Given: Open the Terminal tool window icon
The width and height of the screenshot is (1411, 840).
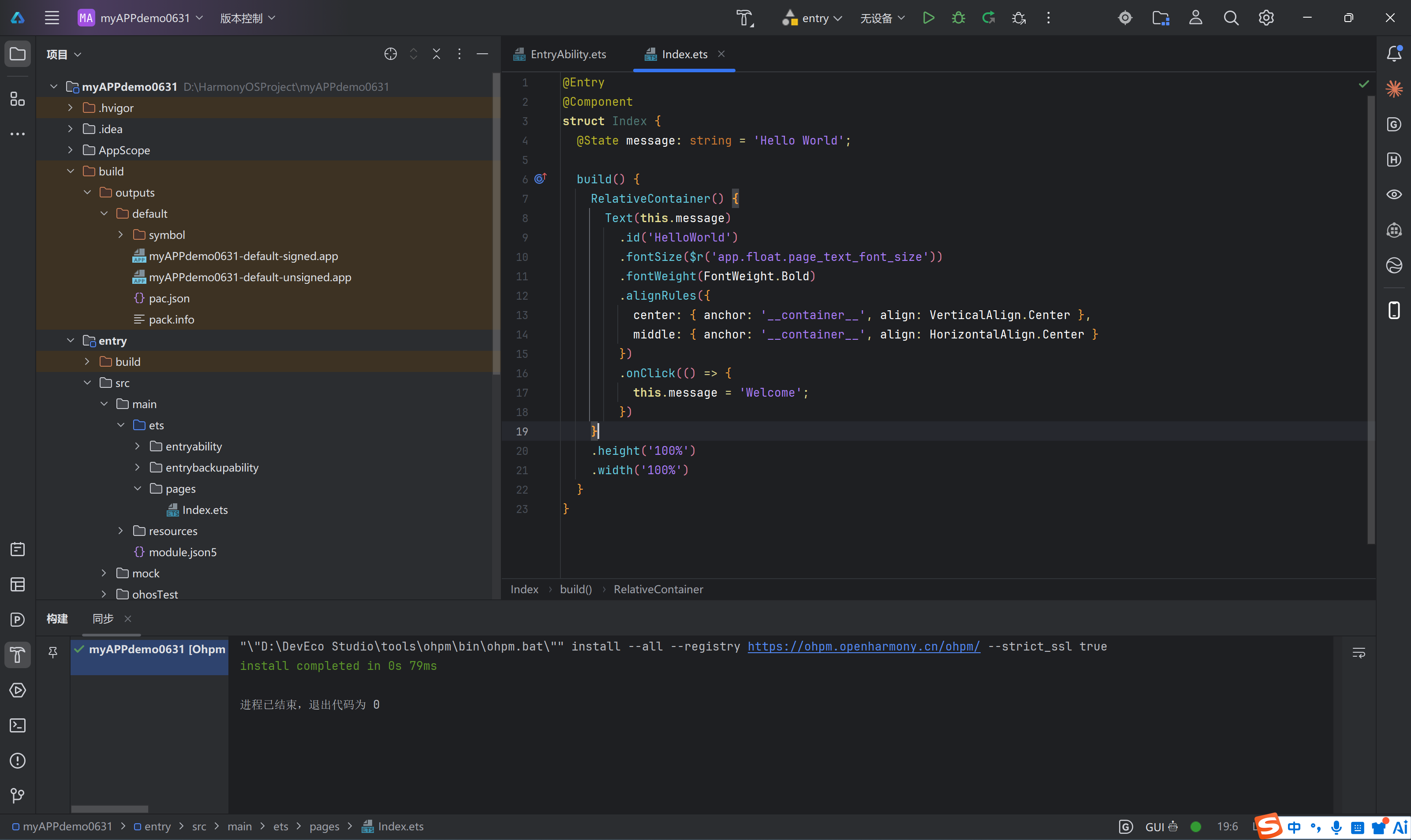Looking at the screenshot, I should coord(18,726).
